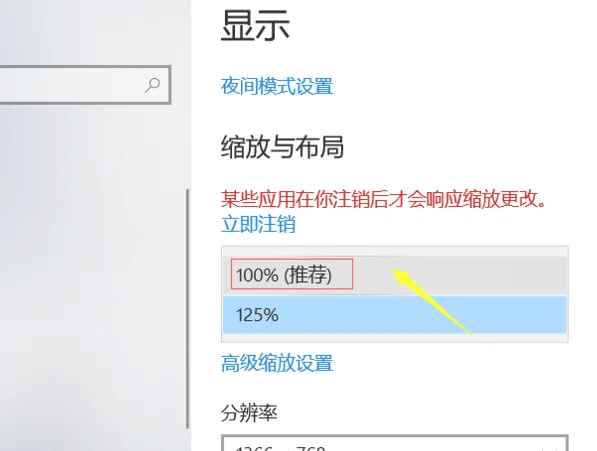Screen dimensions: 597x451
Task: Open the 高级缩放设置 link
Action: (x=277, y=363)
